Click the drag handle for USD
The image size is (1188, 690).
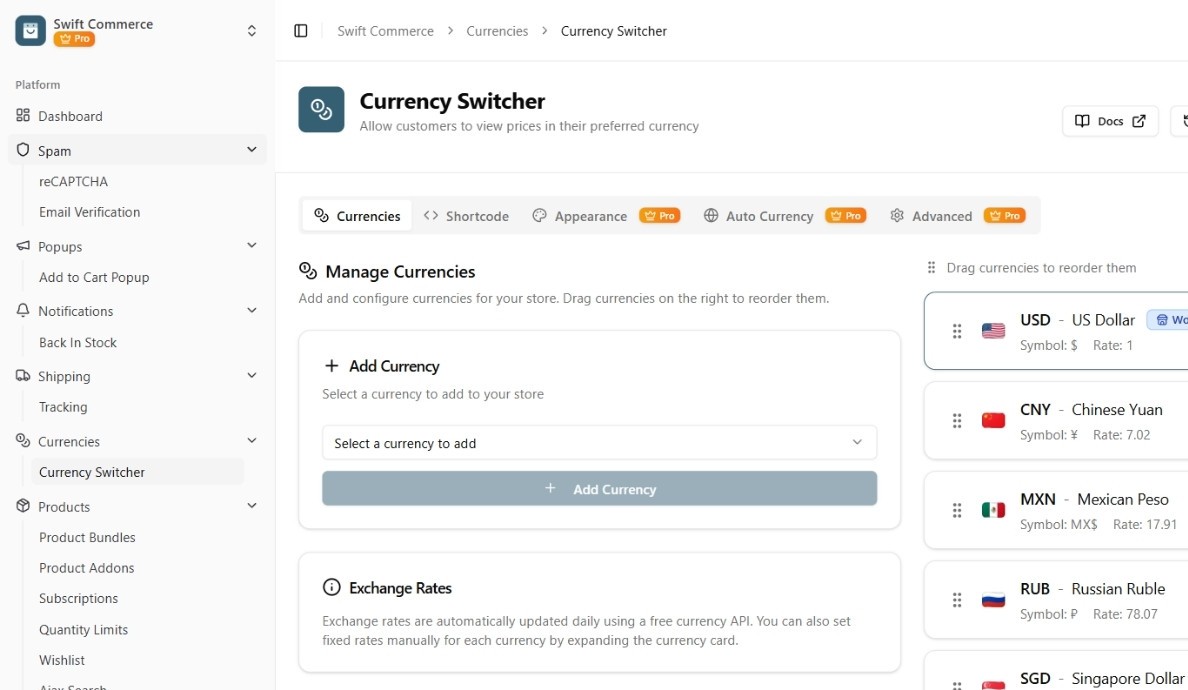click(957, 331)
